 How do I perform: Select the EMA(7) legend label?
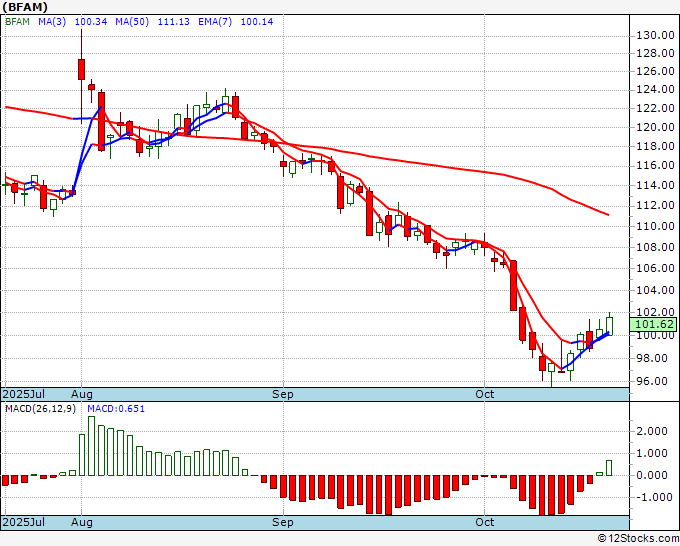tap(215, 22)
